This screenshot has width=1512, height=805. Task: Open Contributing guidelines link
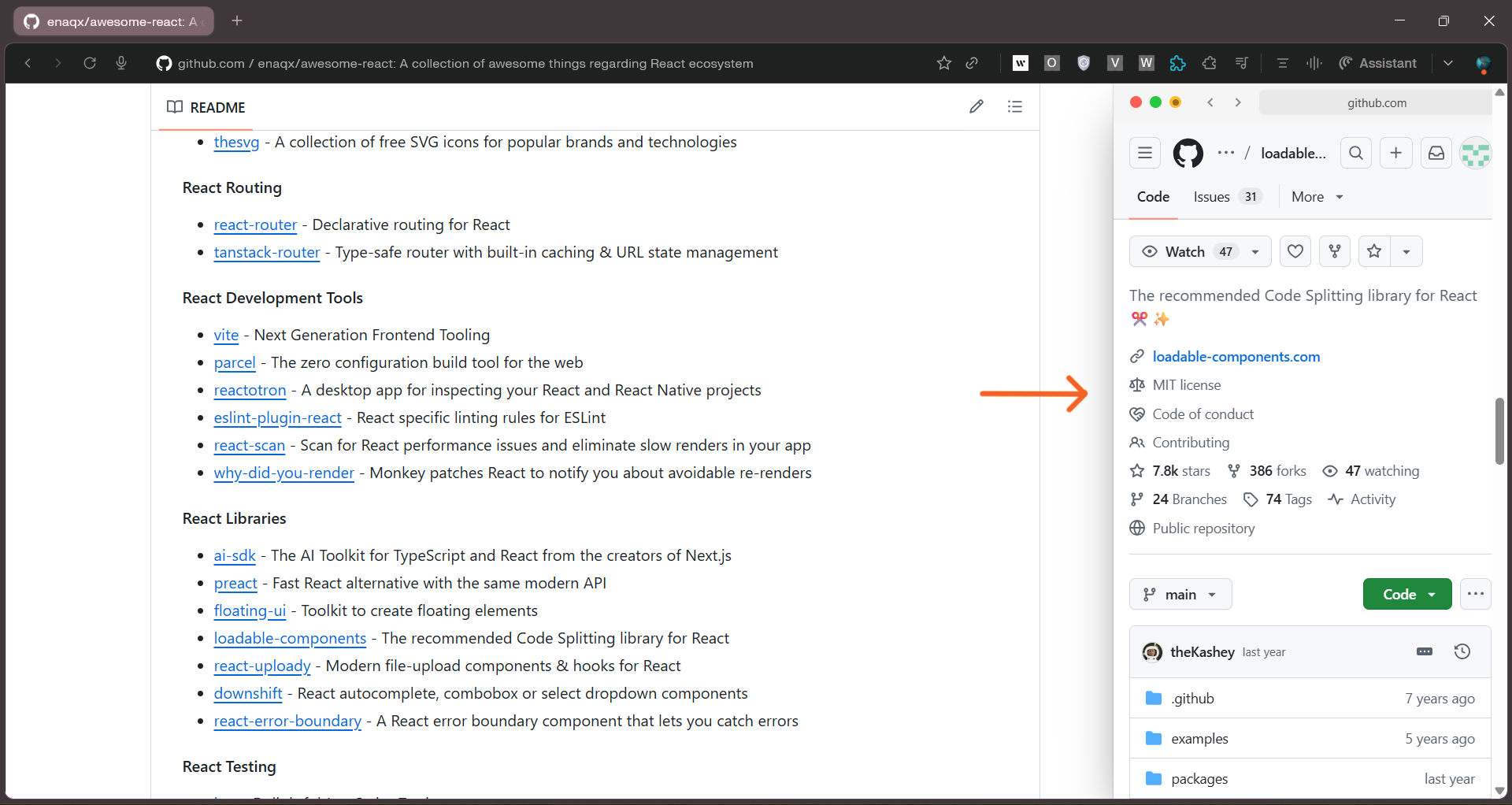[1191, 443]
